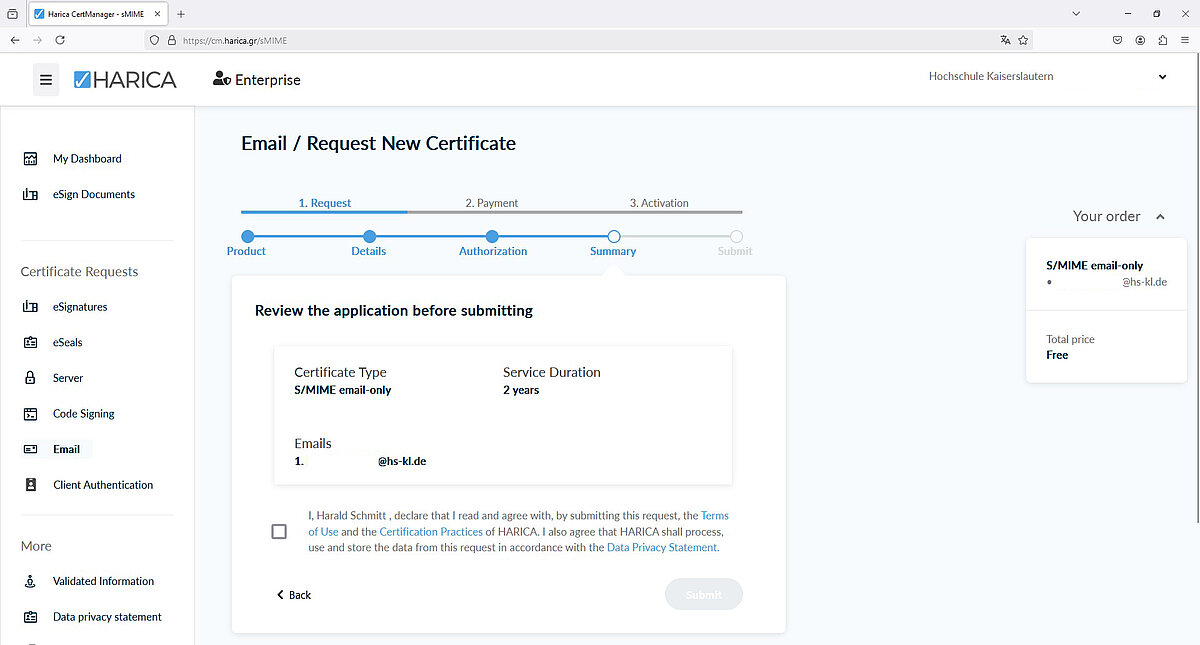Screen dimensions: 1200x645
Task: Select the eSeals sidebar icon
Action: coord(30,343)
